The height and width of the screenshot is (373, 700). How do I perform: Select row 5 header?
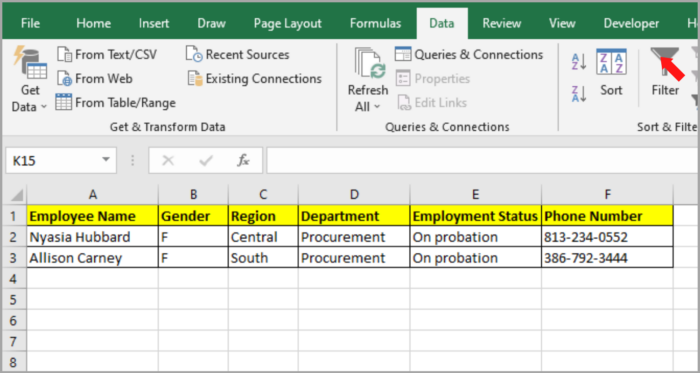[13, 299]
